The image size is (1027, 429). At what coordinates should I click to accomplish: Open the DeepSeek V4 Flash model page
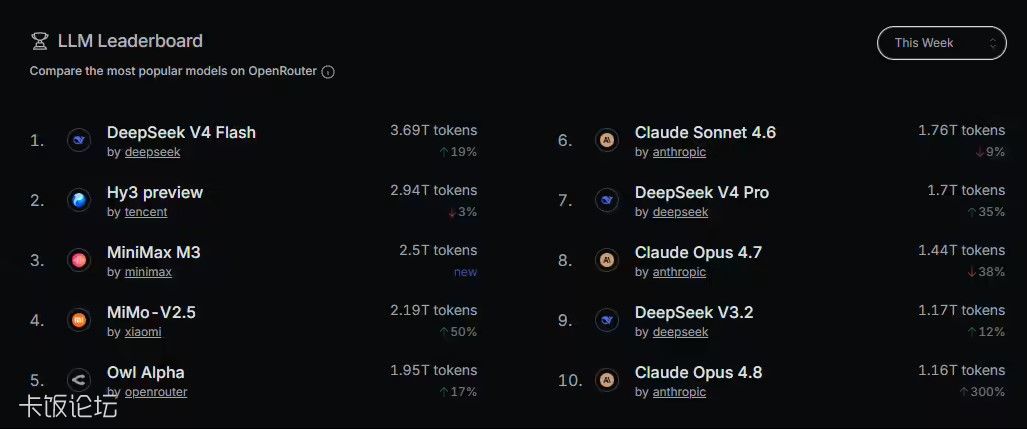click(x=181, y=132)
